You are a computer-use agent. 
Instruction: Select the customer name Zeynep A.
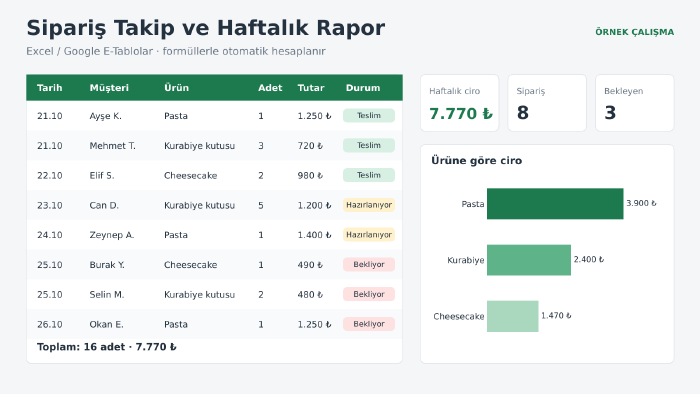(112, 235)
